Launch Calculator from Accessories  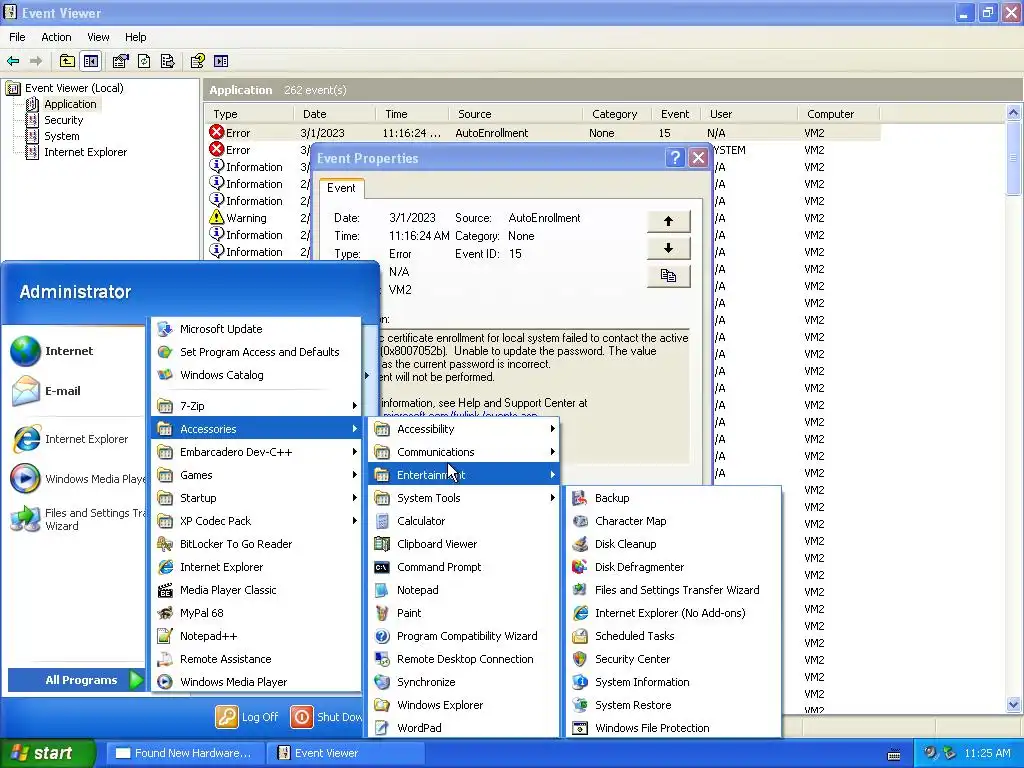[464, 521]
